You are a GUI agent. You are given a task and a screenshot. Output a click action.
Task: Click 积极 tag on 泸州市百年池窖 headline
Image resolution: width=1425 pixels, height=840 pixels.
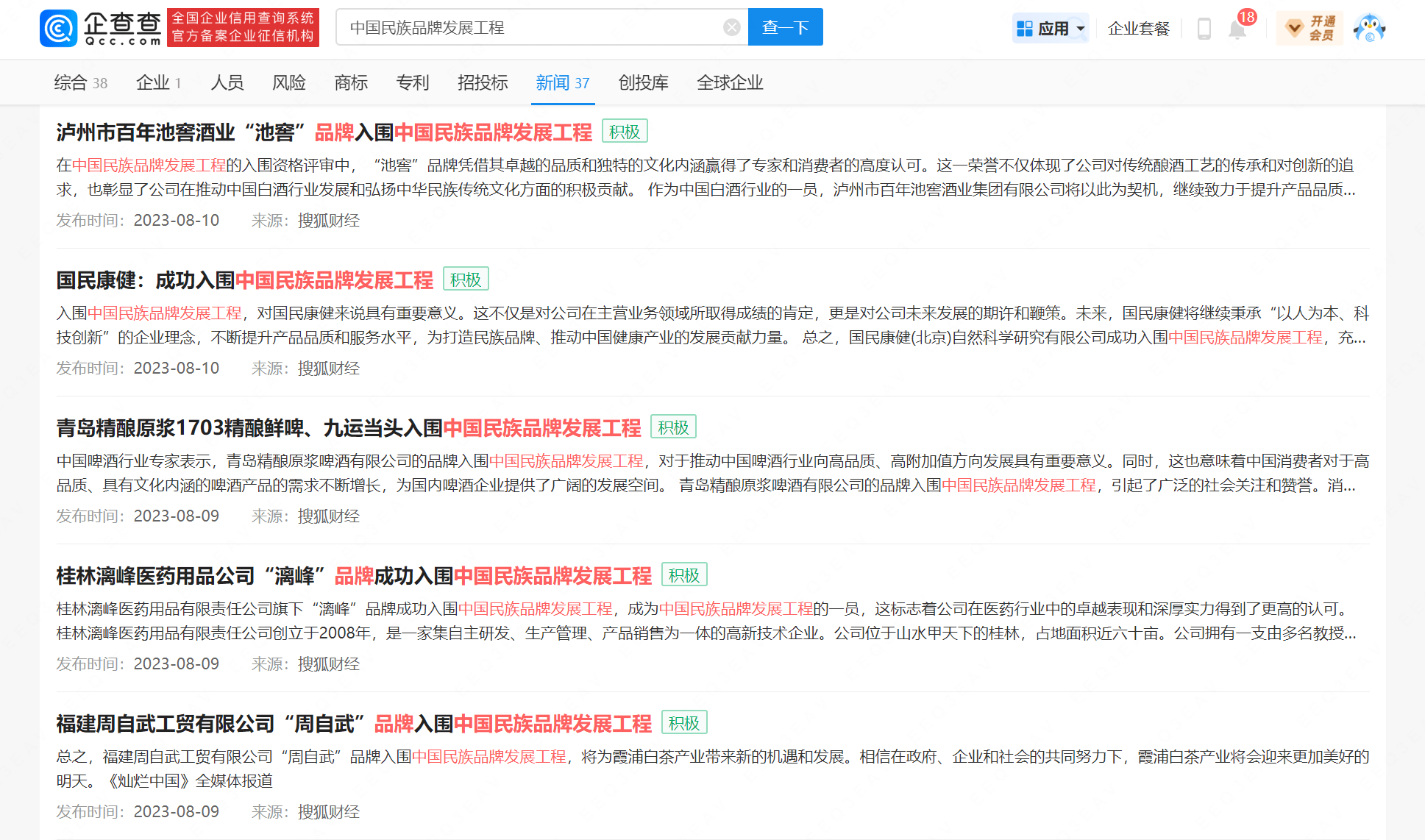pyautogui.click(x=625, y=132)
